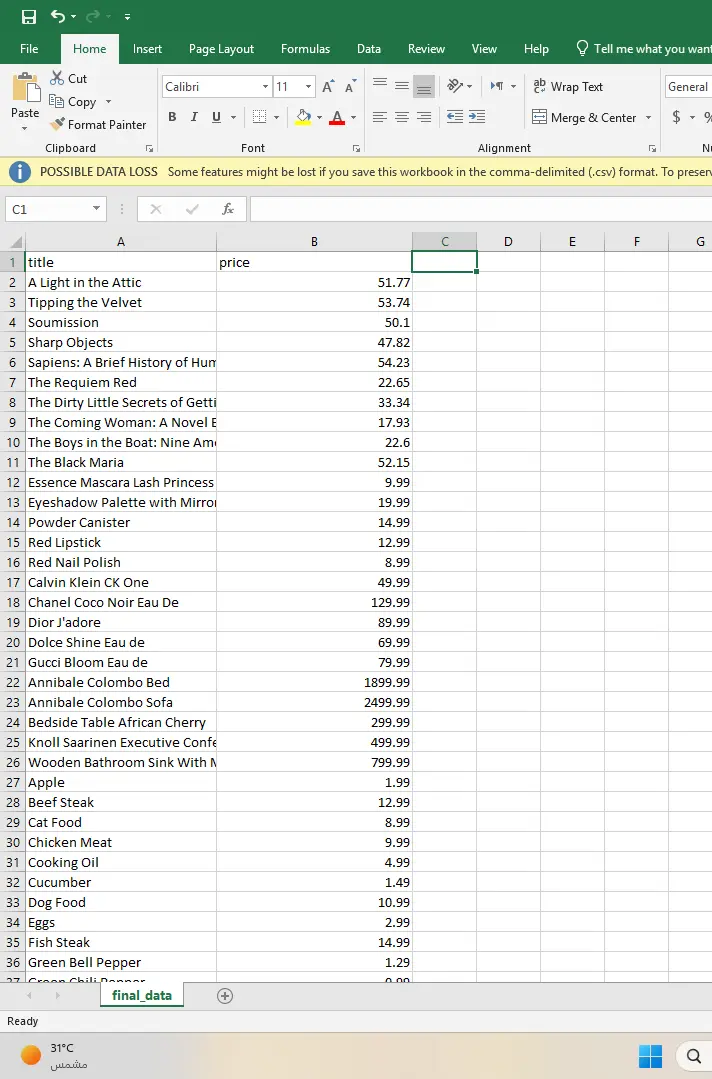Set middle vertical alignment

pos(402,86)
